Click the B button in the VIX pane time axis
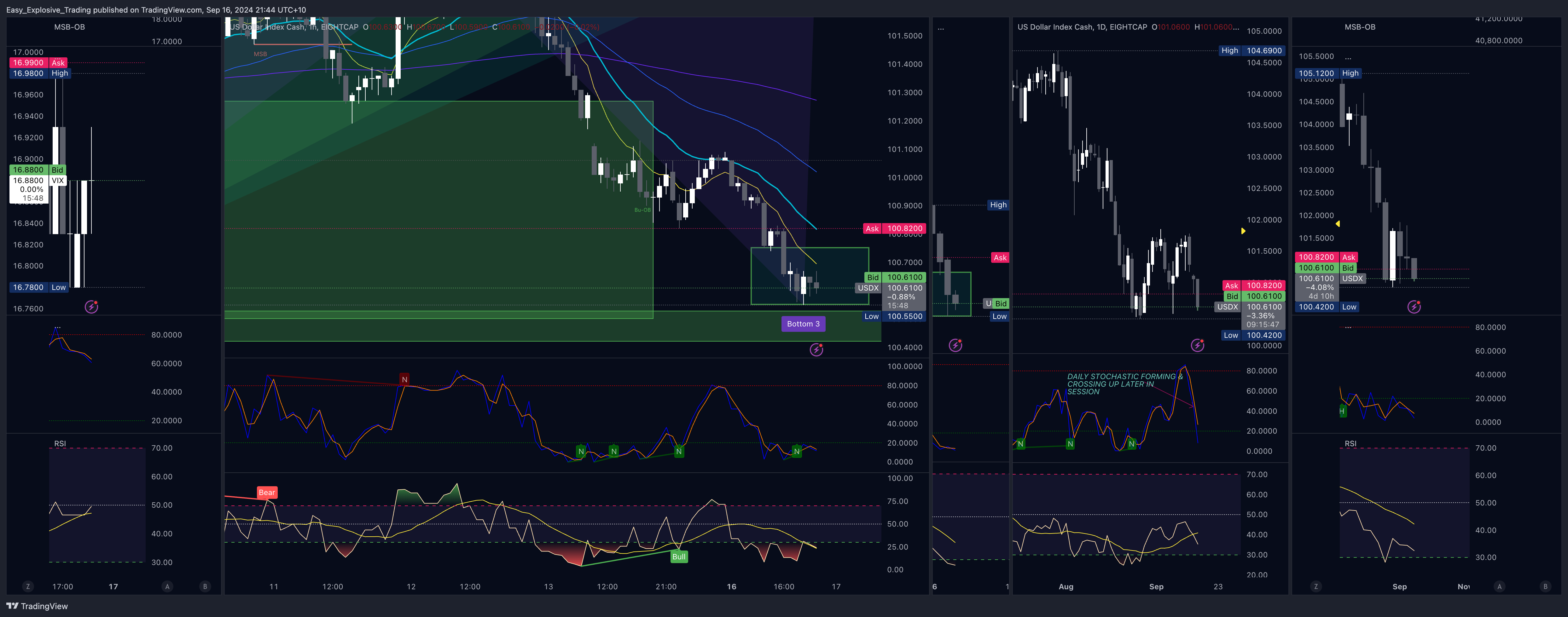Screen dimensions: 1568x617 205,586
